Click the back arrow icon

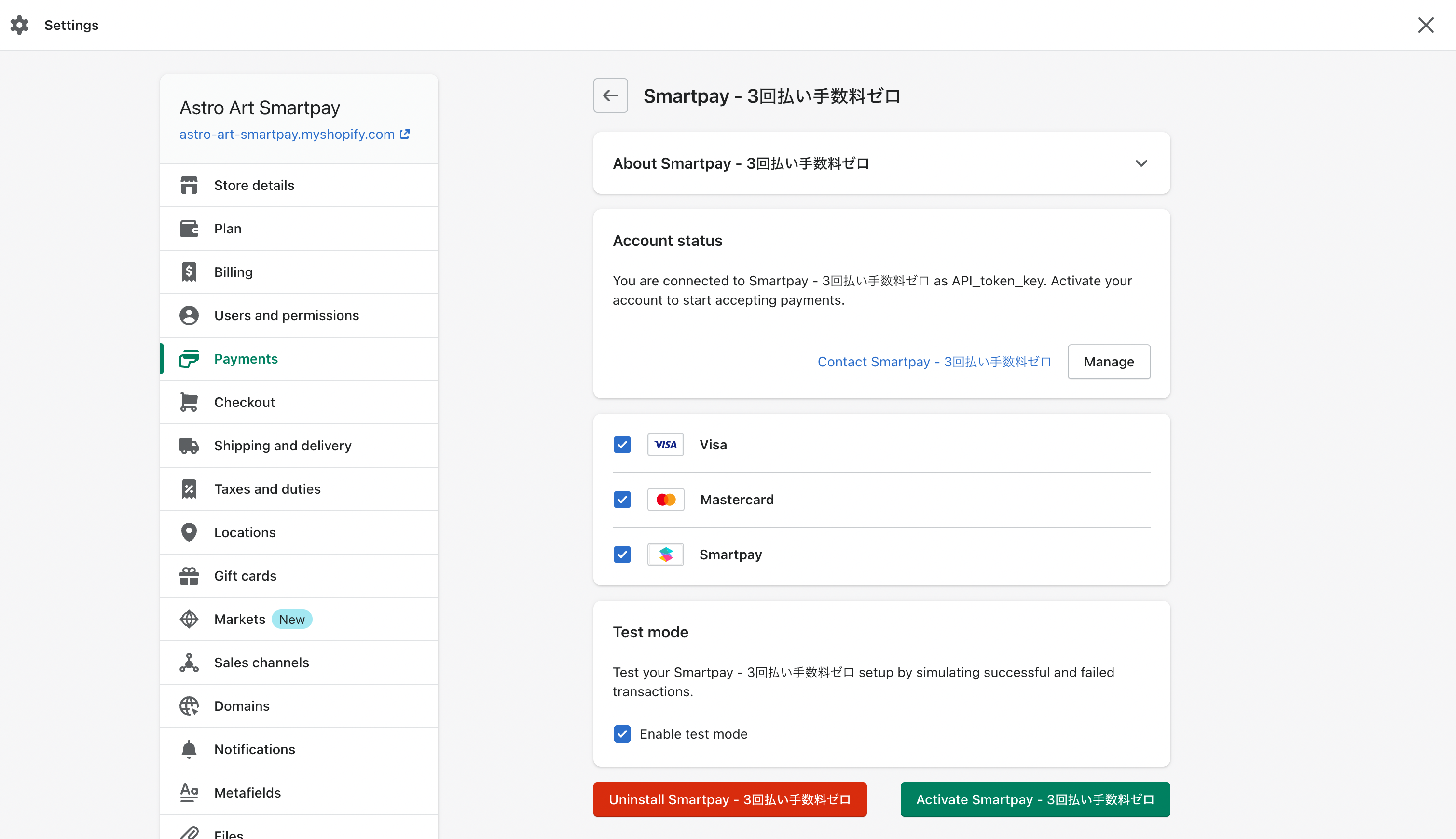(610, 95)
